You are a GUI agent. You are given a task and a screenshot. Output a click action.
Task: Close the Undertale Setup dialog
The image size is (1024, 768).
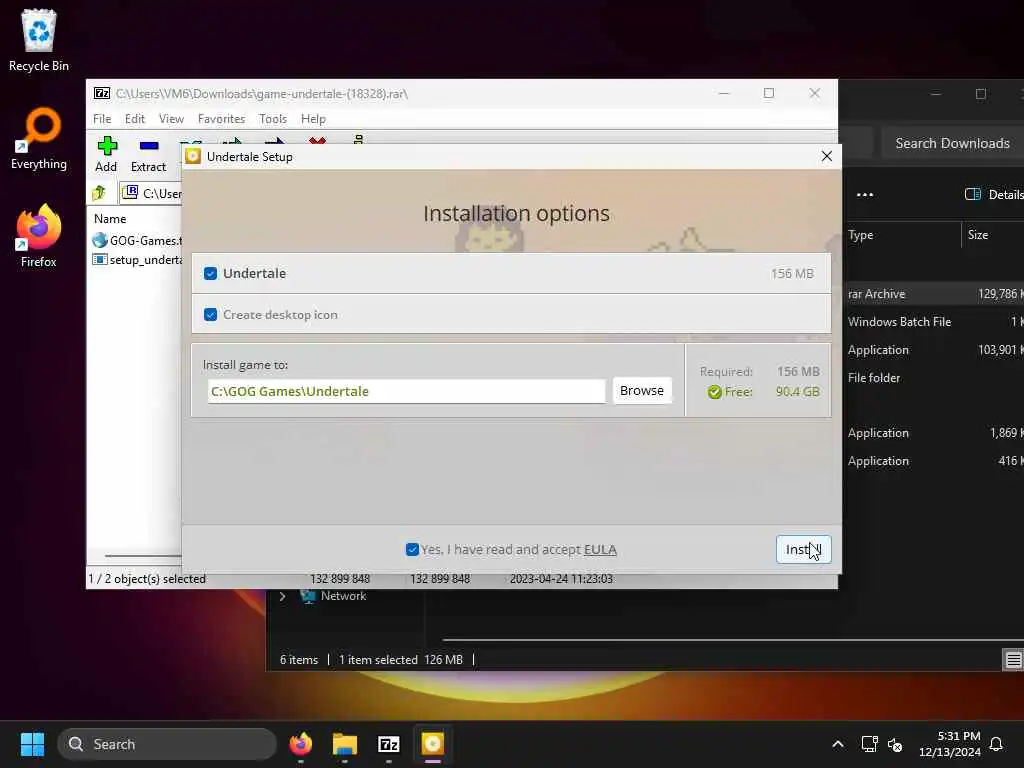pyautogui.click(x=826, y=156)
